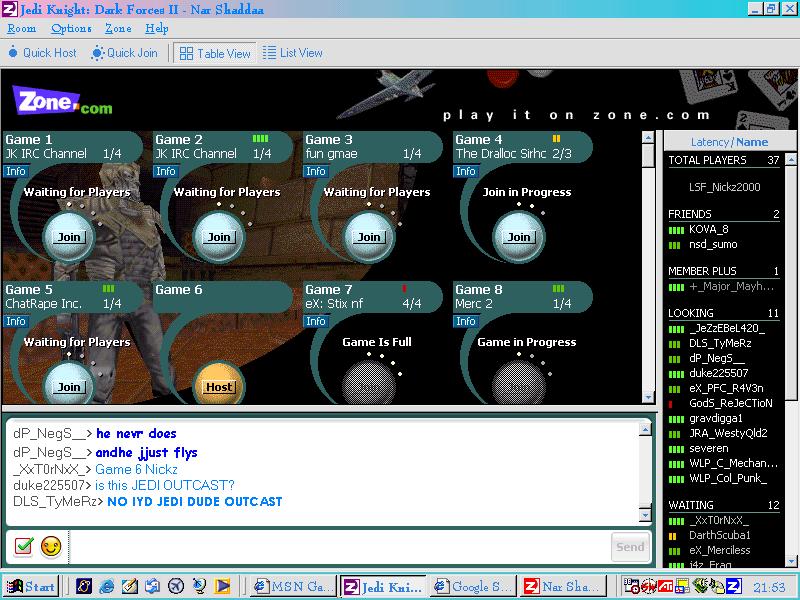
Task: Join Game 2 JK IRC Channel
Action: [219, 237]
